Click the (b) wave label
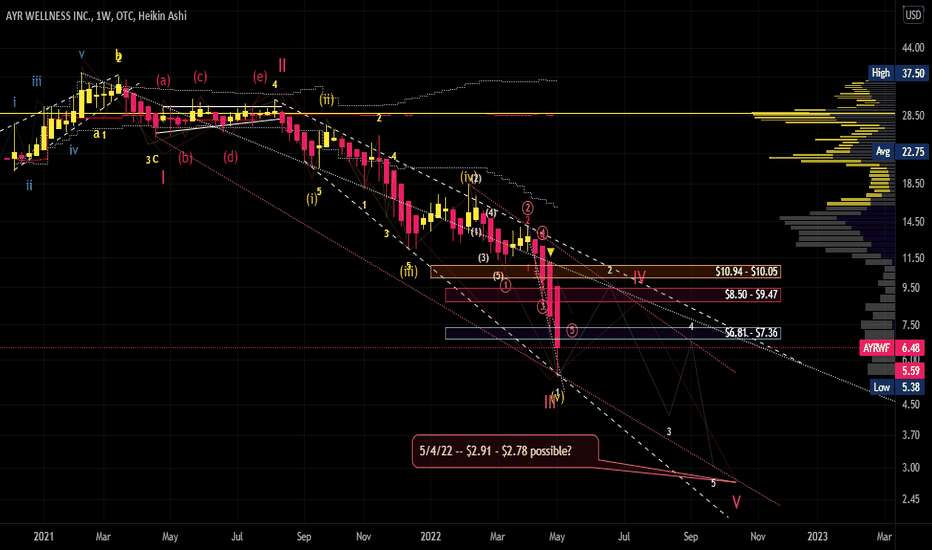 [x=185, y=158]
